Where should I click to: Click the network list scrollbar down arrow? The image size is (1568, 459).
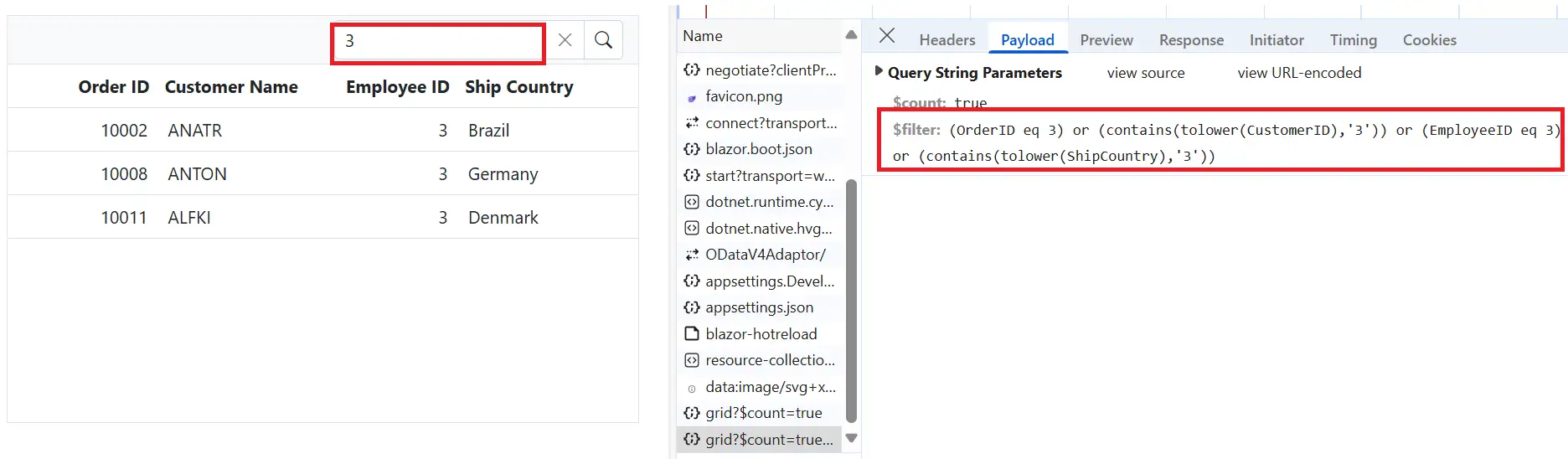pyautogui.click(x=852, y=438)
